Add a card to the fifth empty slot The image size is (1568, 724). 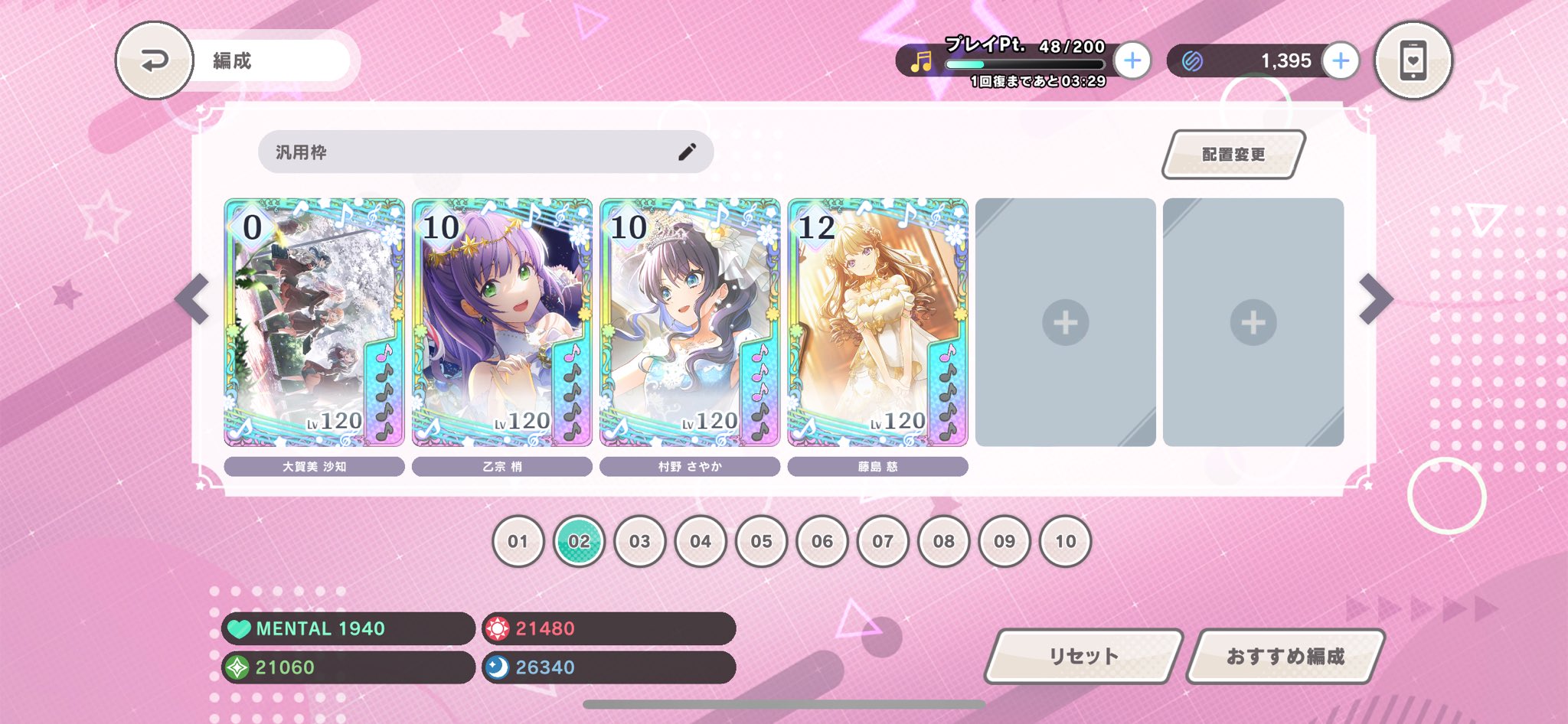click(x=1065, y=322)
